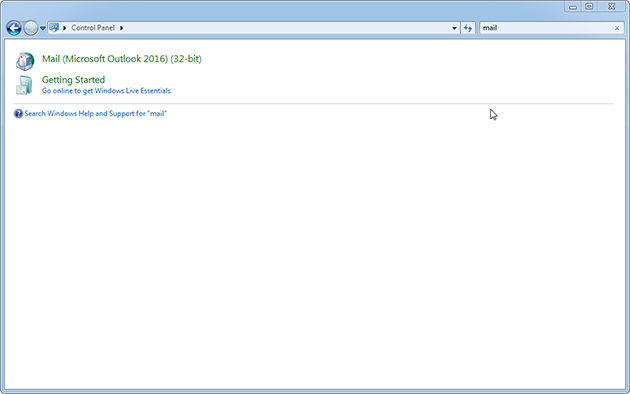This screenshot has height=394, width=630.
Task: Click the Control Panel icon in address bar
Action: pos(54,28)
